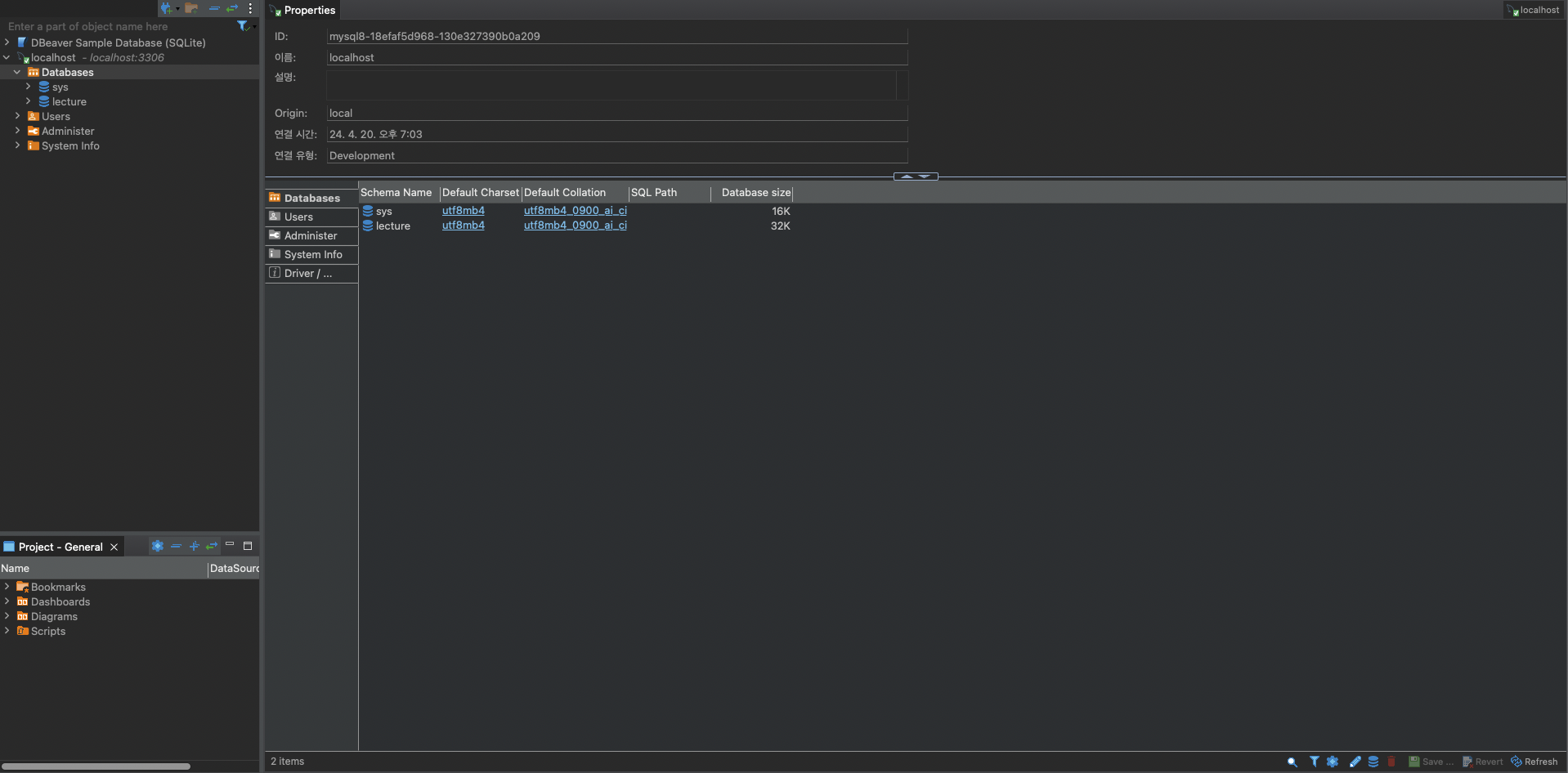
Task: Click the Refresh button in the status bar
Action: click(1535, 762)
